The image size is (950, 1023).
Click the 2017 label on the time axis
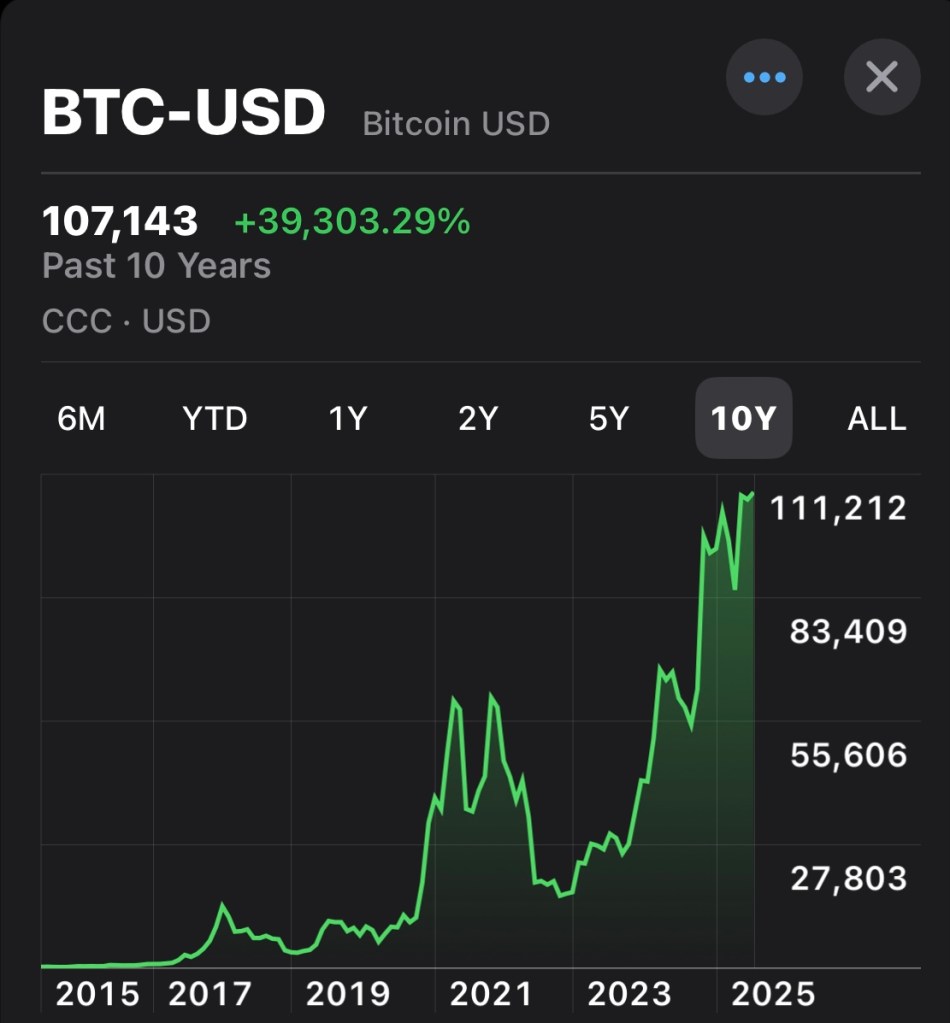click(x=210, y=993)
